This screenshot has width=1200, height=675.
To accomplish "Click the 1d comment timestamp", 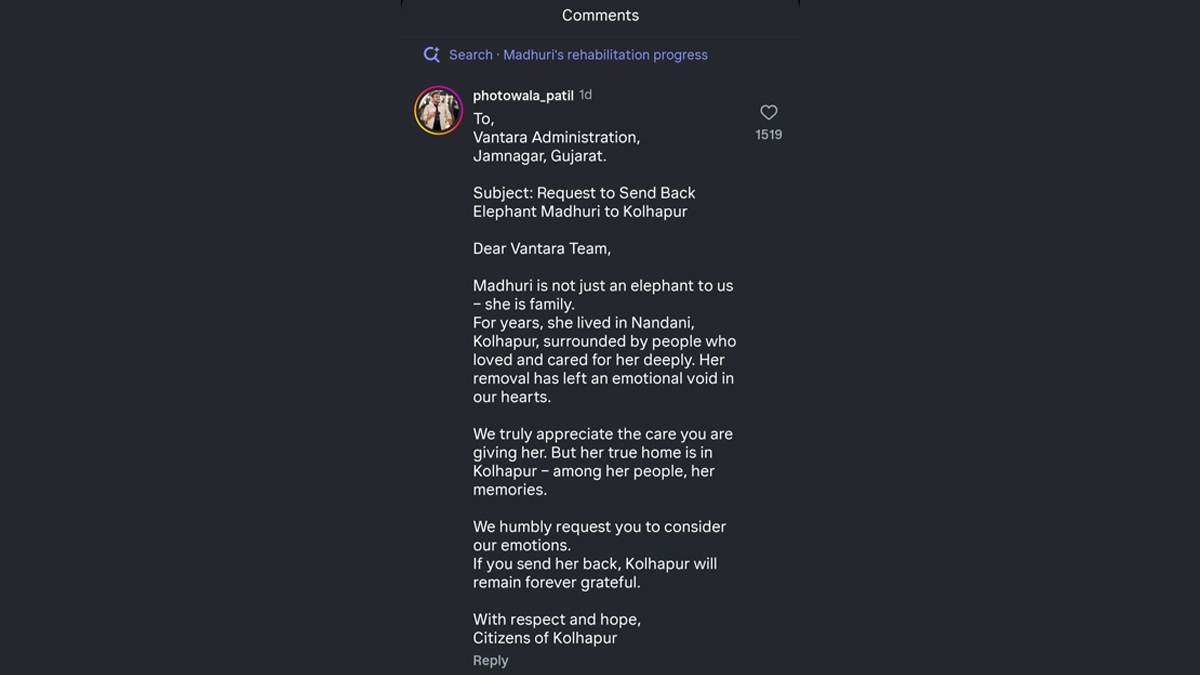I will (586, 95).
